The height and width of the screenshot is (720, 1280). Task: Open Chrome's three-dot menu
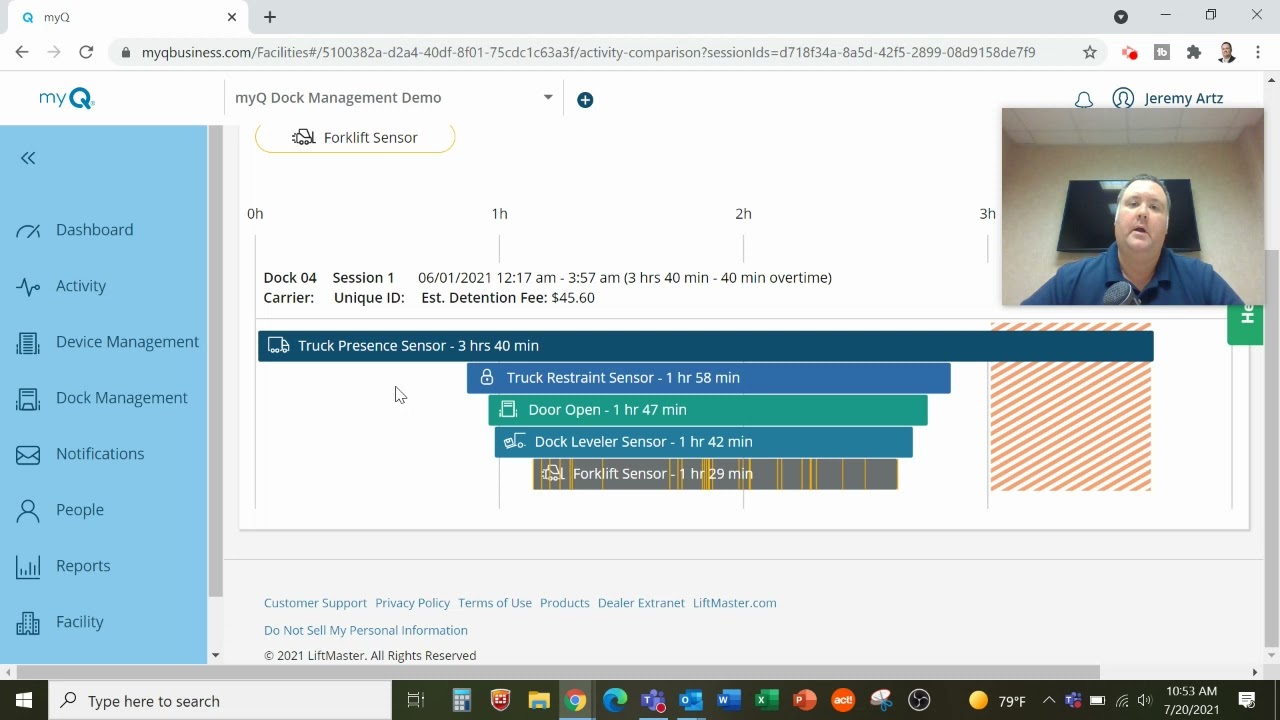(1258, 52)
